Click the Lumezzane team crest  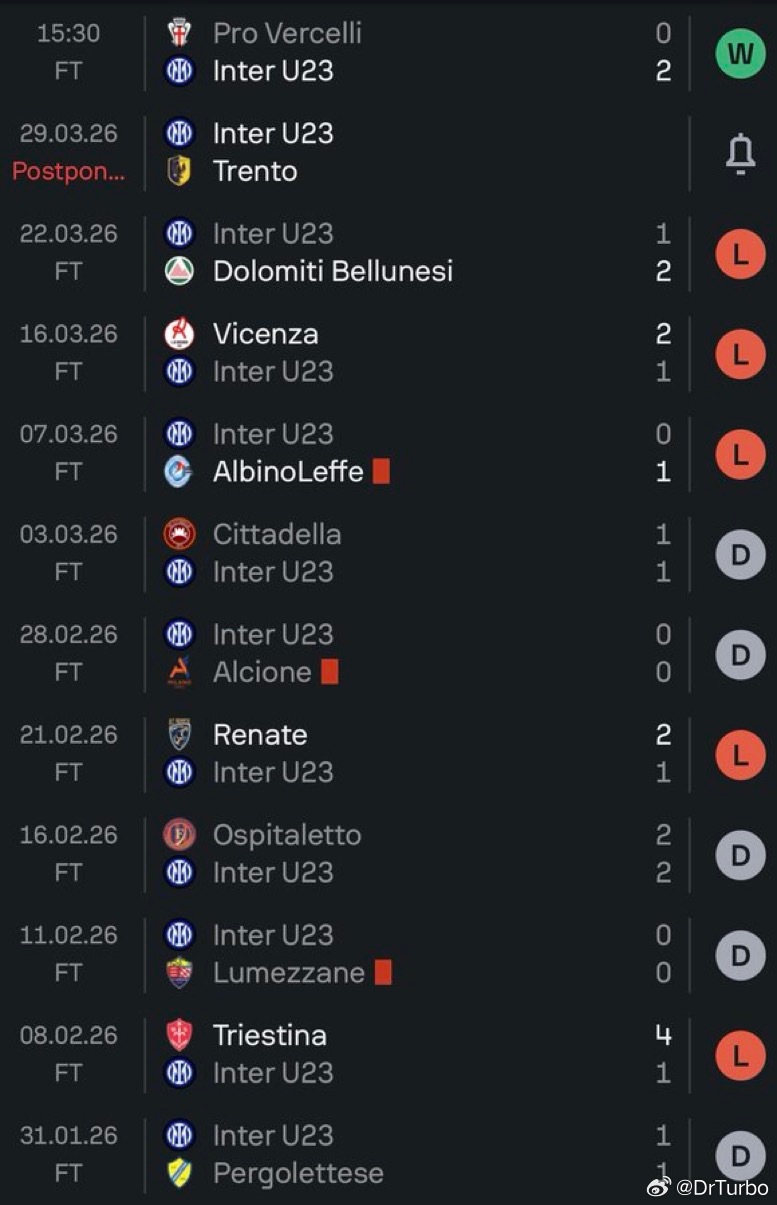(x=179, y=973)
